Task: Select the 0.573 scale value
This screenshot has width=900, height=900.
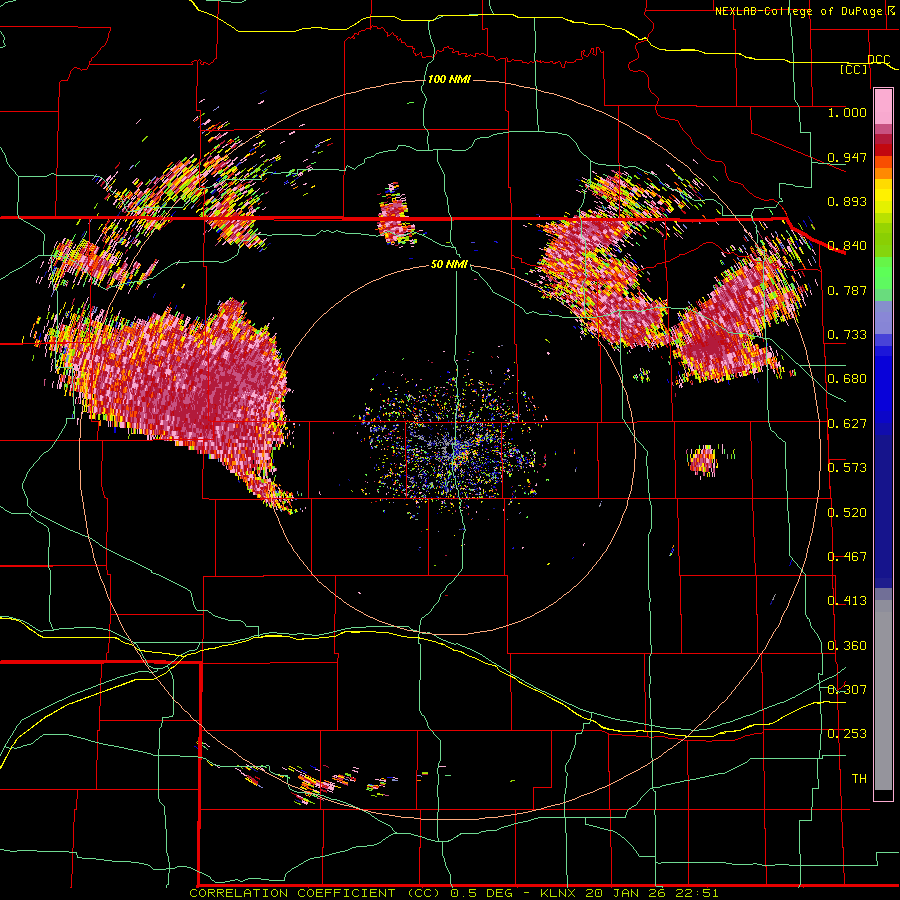Action: (847, 468)
